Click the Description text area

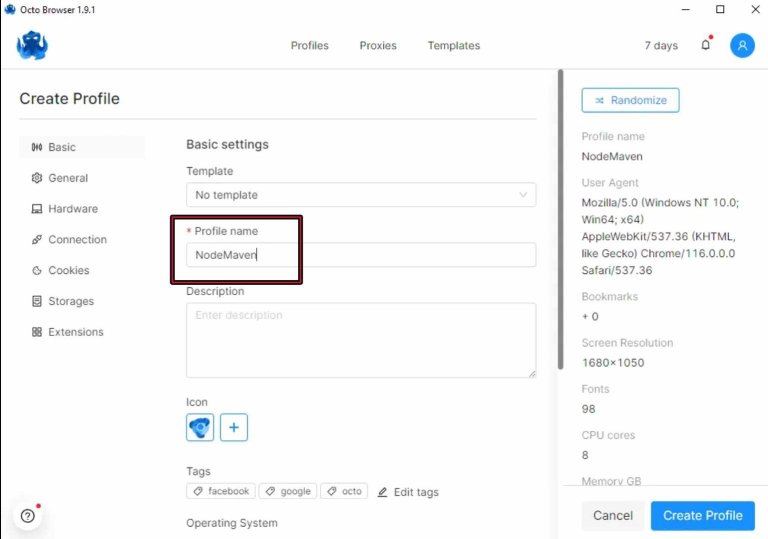pos(360,340)
